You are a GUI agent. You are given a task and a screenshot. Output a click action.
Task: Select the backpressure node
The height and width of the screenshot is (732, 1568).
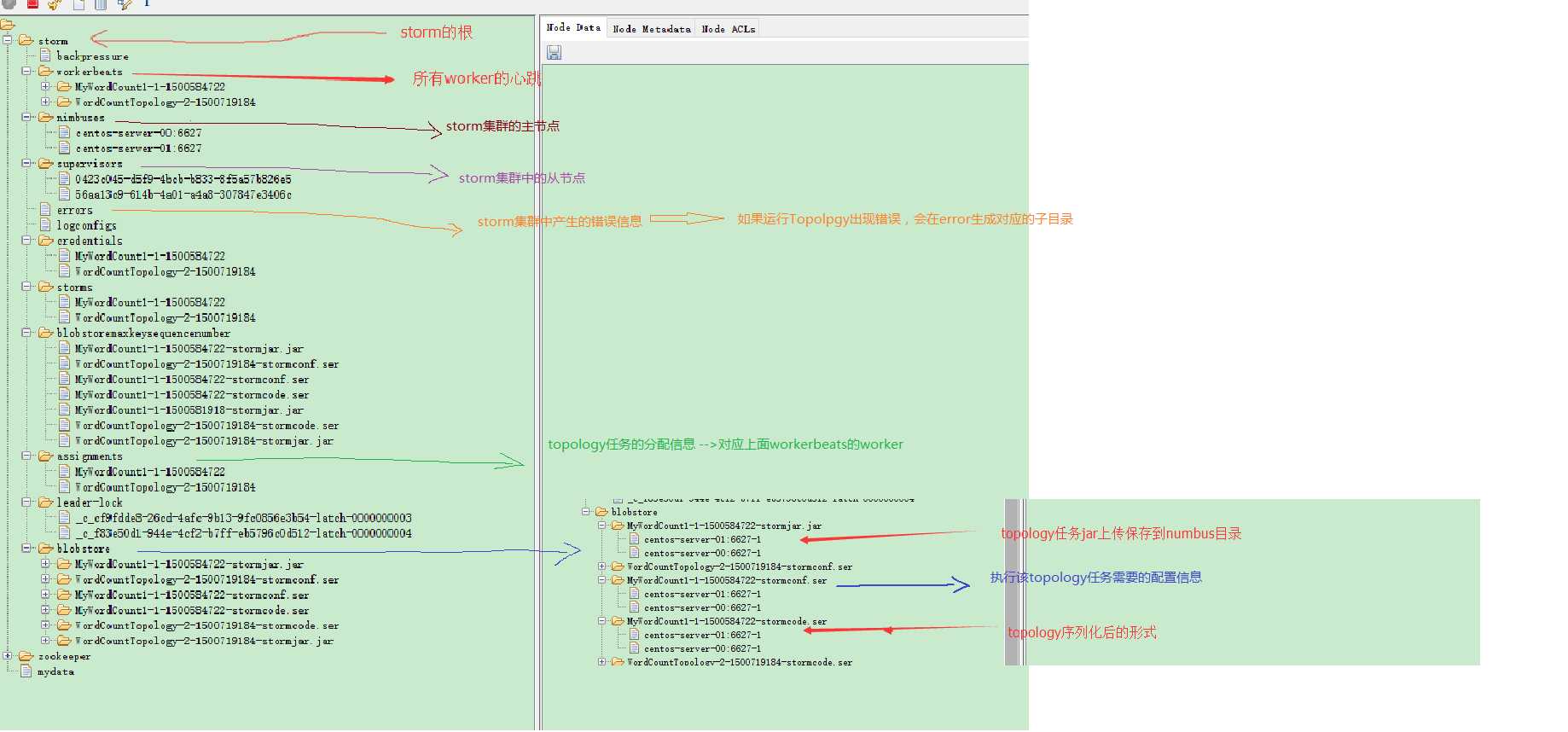(92, 56)
